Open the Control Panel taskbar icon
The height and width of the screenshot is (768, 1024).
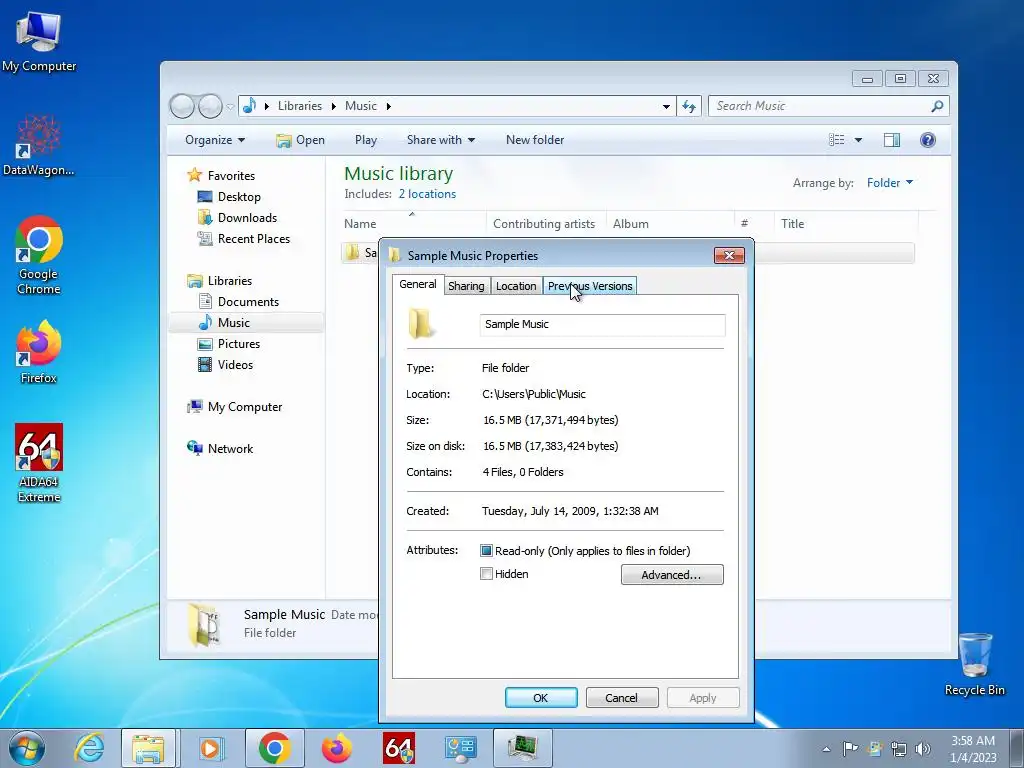point(460,748)
